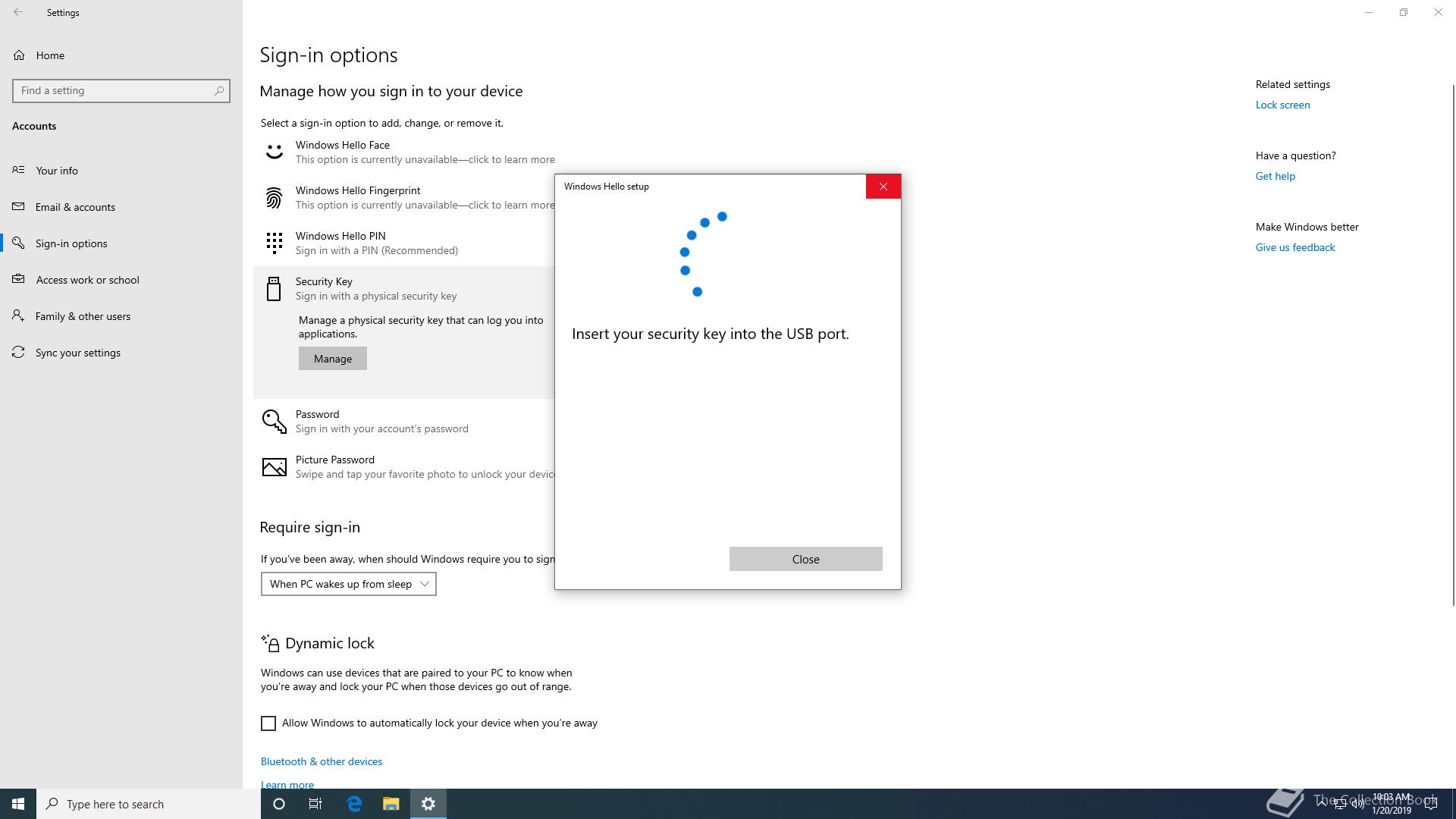Click the Access work or school briefcase icon

coord(18,280)
